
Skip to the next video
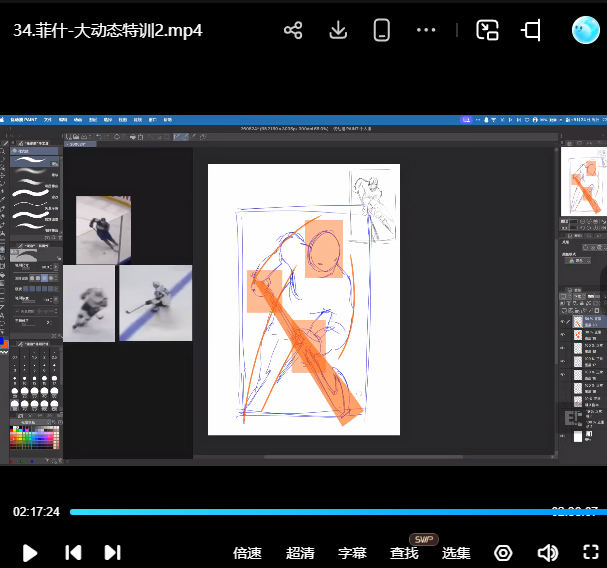(113, 553)
